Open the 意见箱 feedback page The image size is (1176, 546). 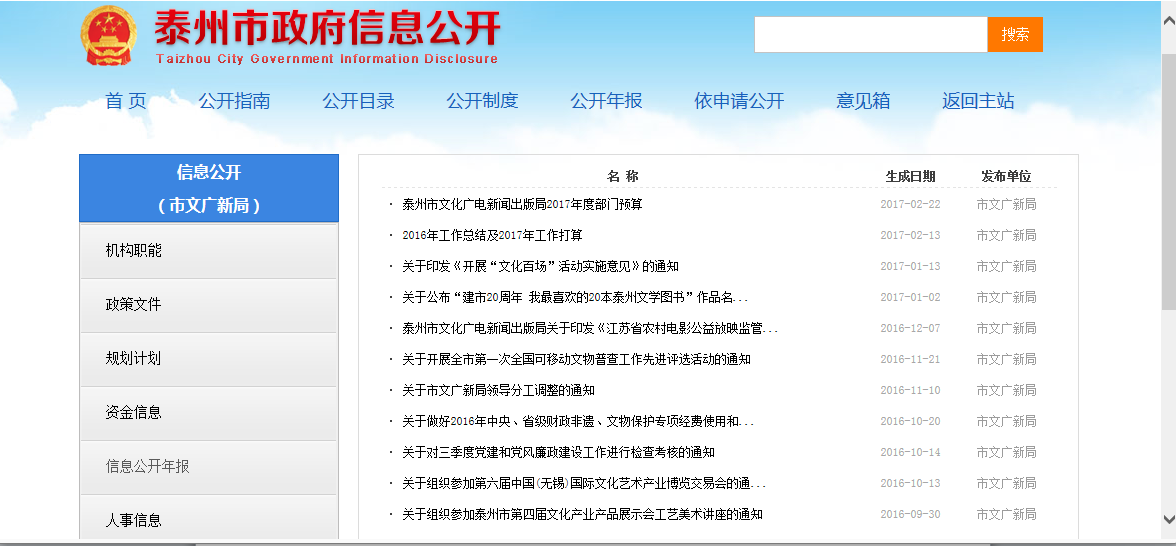coord(863,101)
